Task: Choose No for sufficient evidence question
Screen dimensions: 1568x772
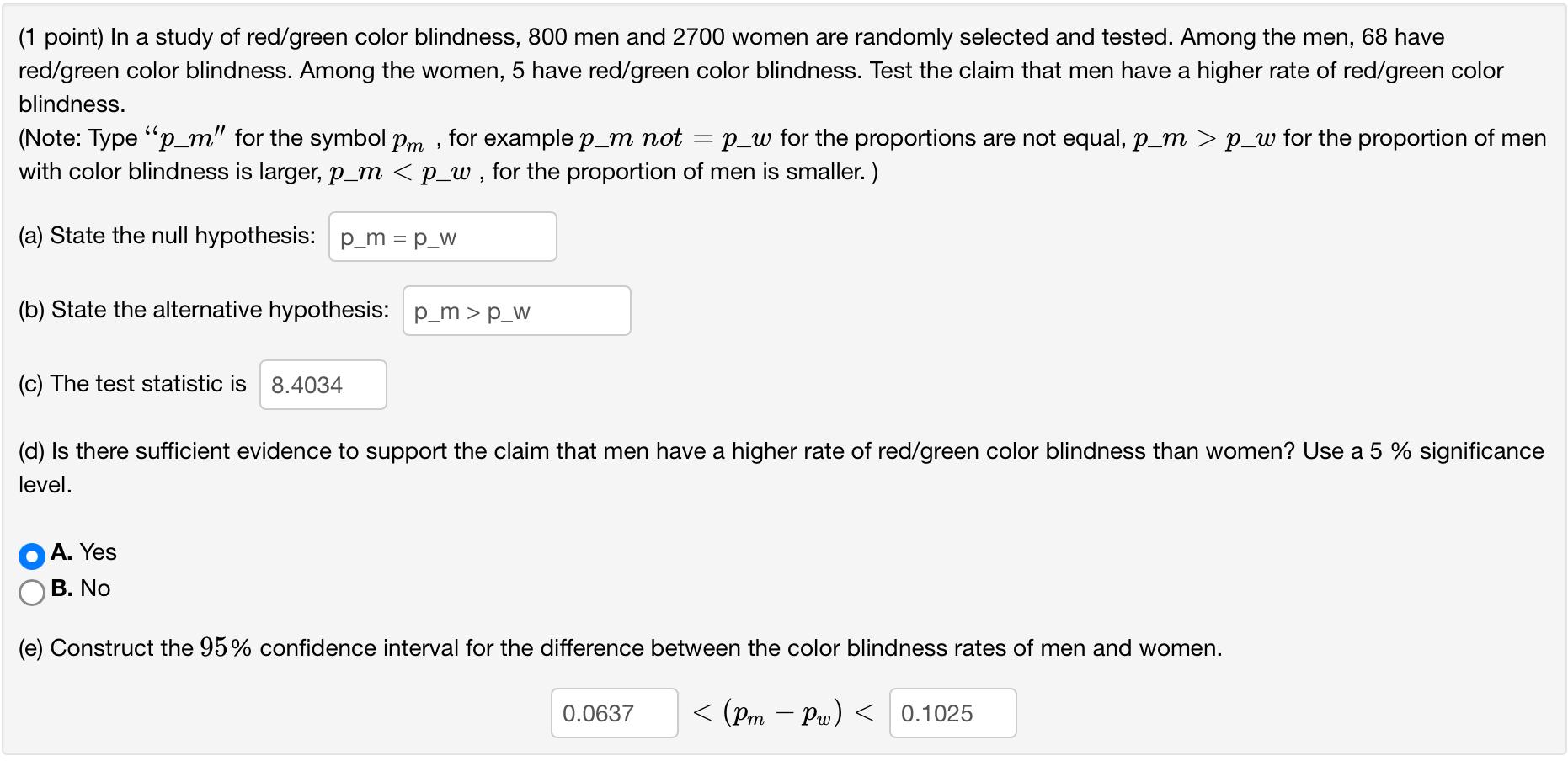Action: [x=31, y=590]
